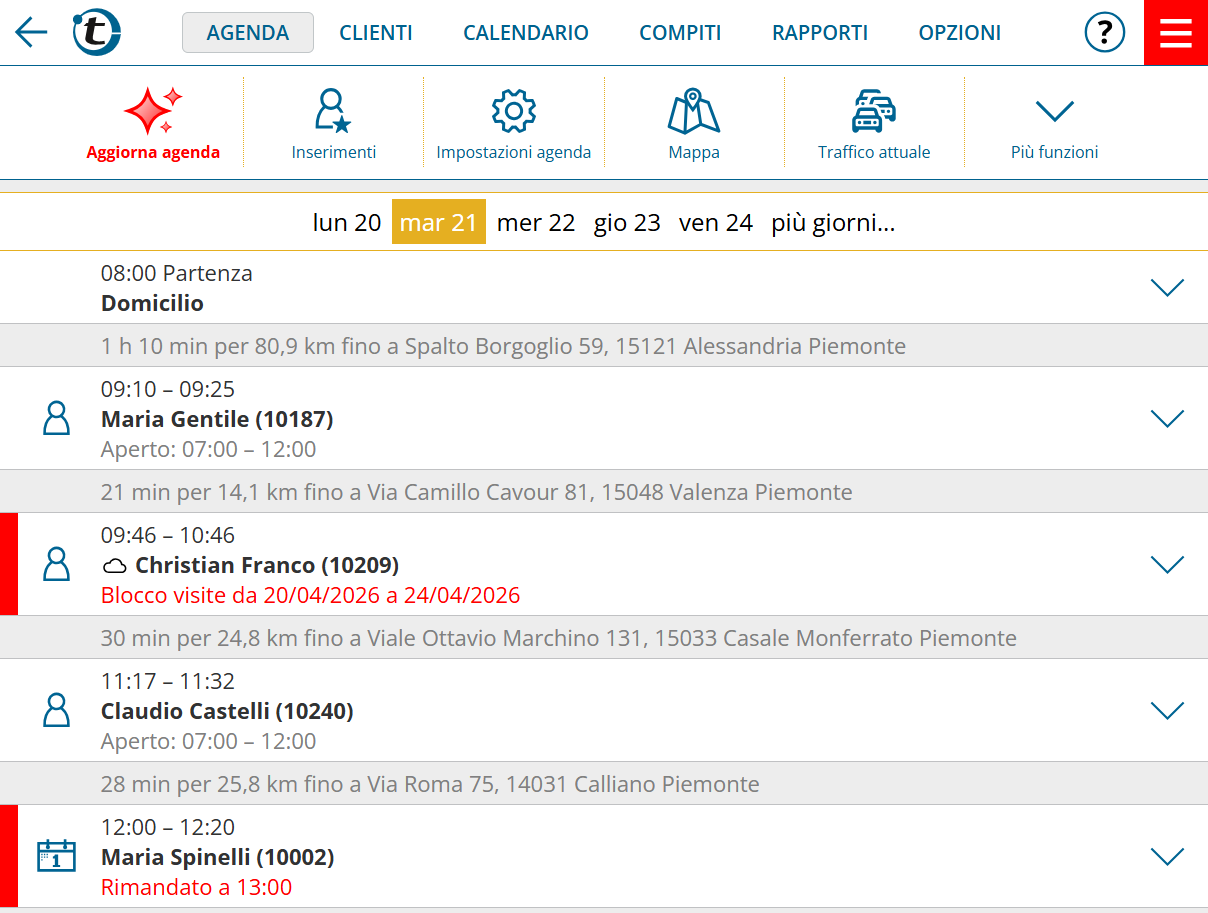Click Rimandato a 13:00 warning text
The height and width of the screenshot is (913, 1208).
point(196,887)
